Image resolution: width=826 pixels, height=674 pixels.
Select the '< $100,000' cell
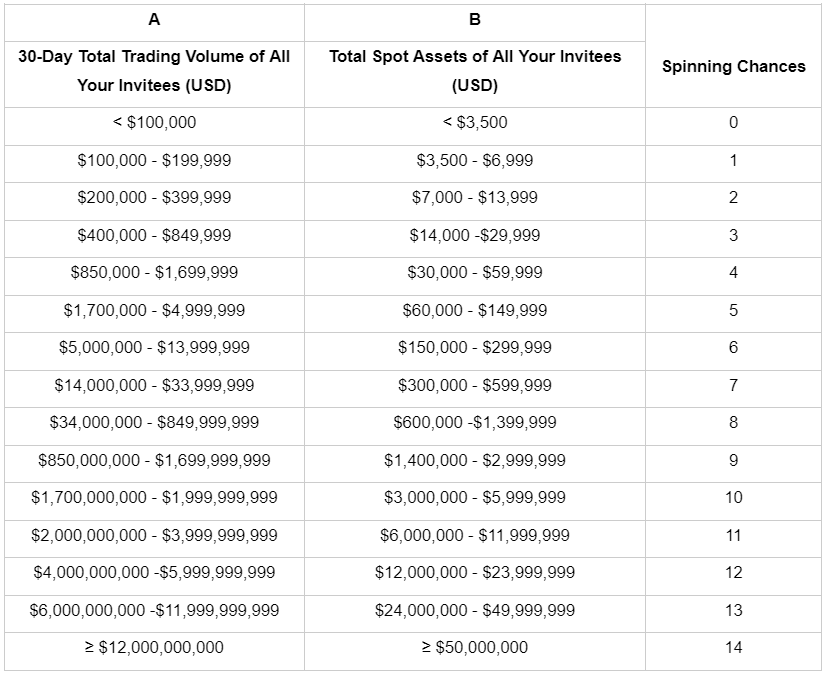154,123
